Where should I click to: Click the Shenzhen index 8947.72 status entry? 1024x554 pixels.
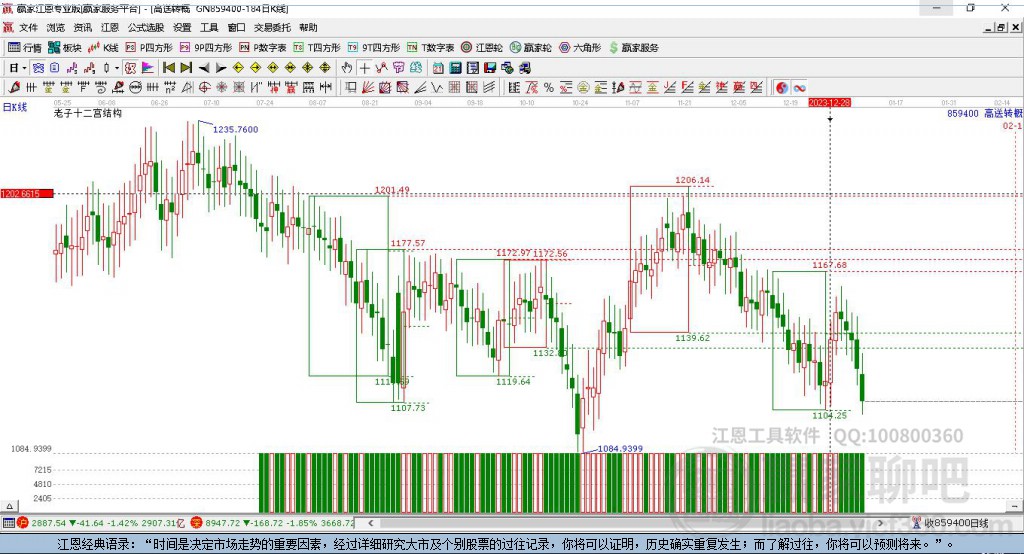coord(273,523)
